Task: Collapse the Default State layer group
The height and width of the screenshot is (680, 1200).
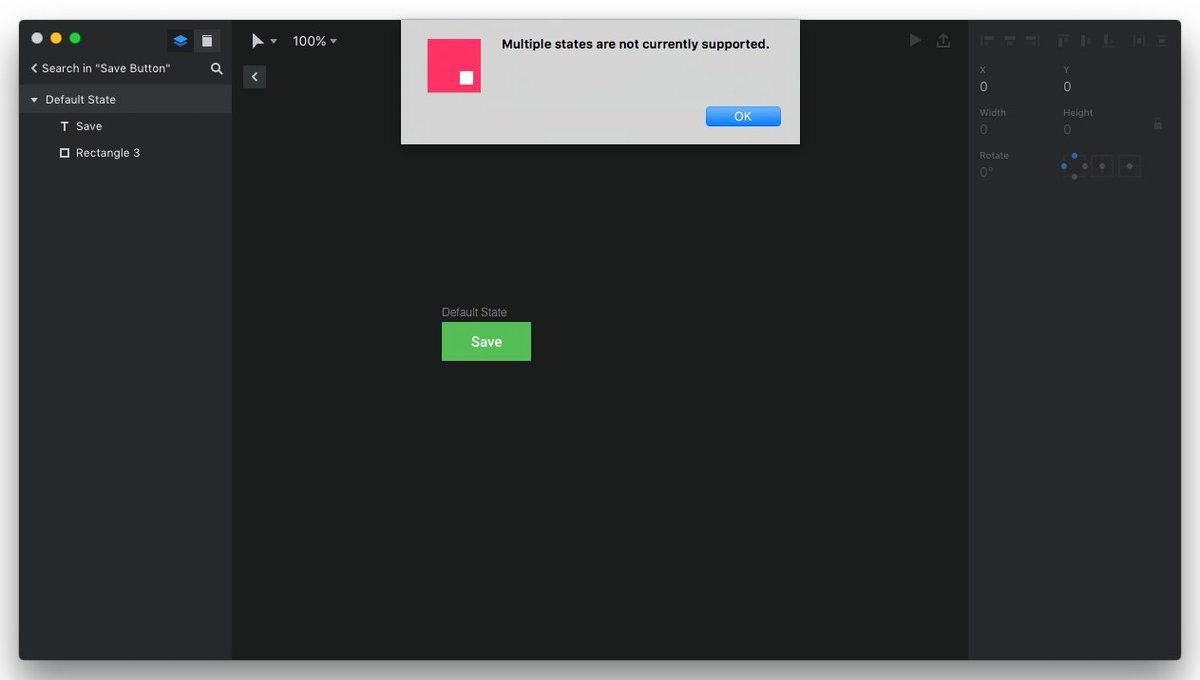Action: point(34,100)
